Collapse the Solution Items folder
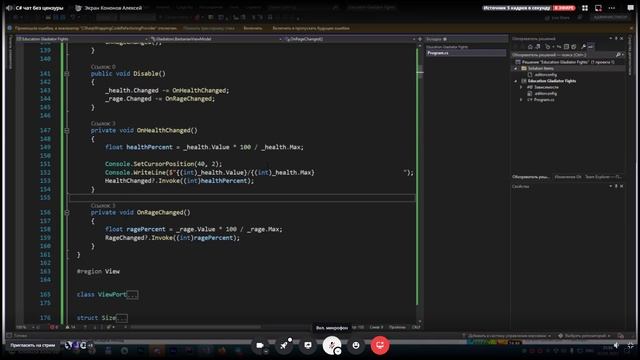This screenshot has width=640, height=360. point(516,69)
